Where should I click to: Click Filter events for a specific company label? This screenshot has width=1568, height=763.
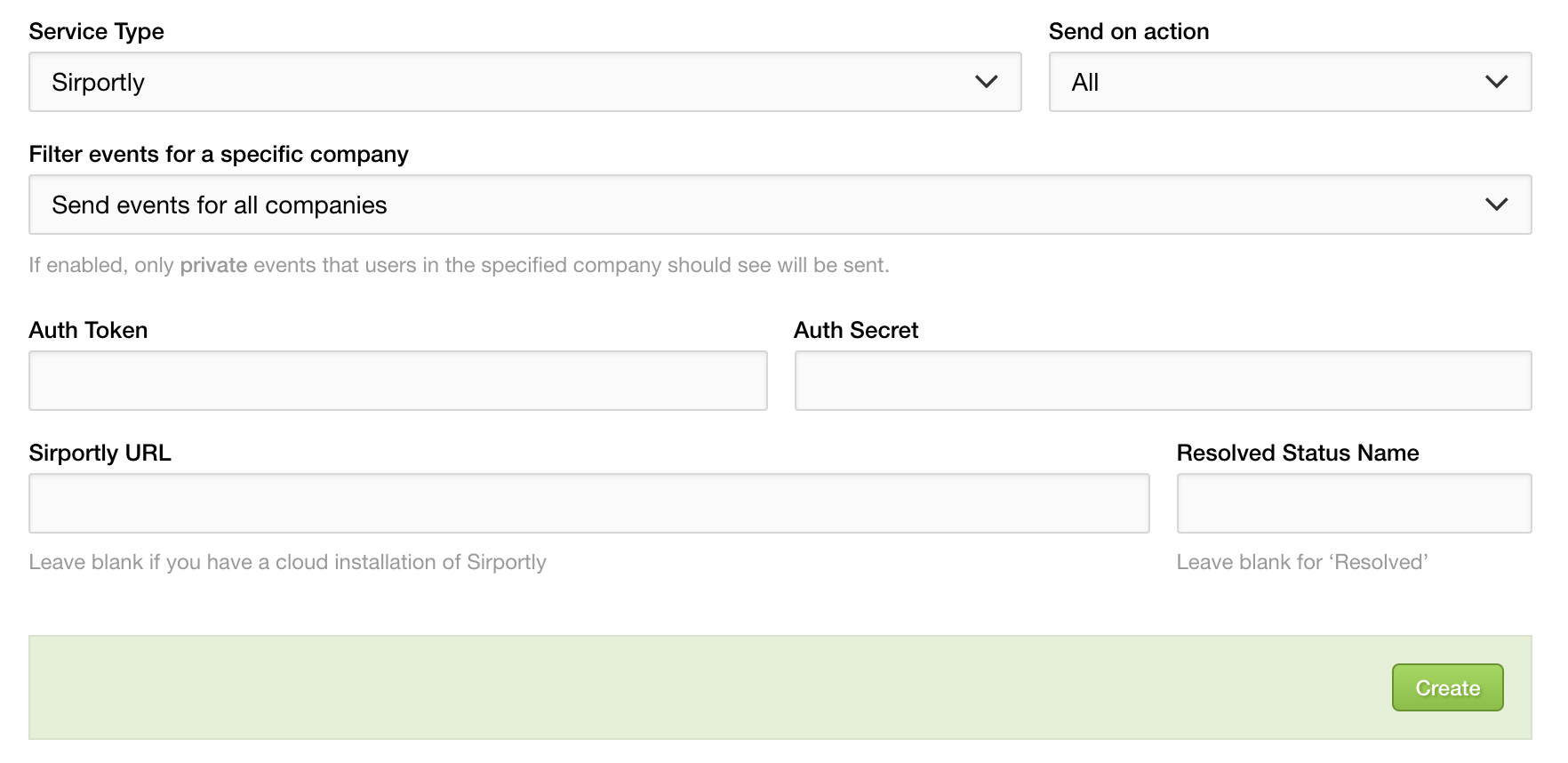click(219, 154)
